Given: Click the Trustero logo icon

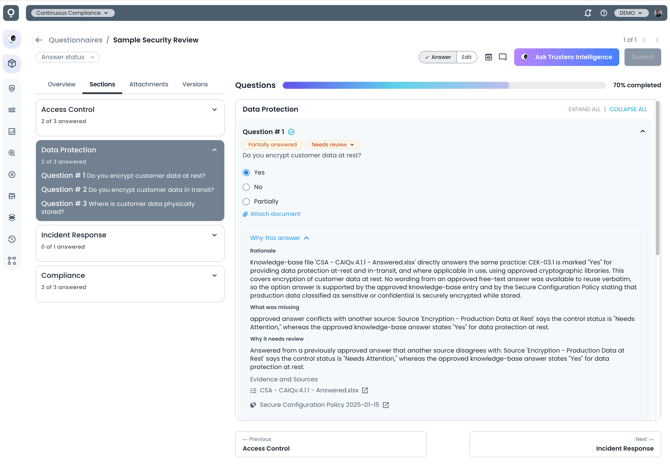Looking at the screenshot, I should (11, 13).
